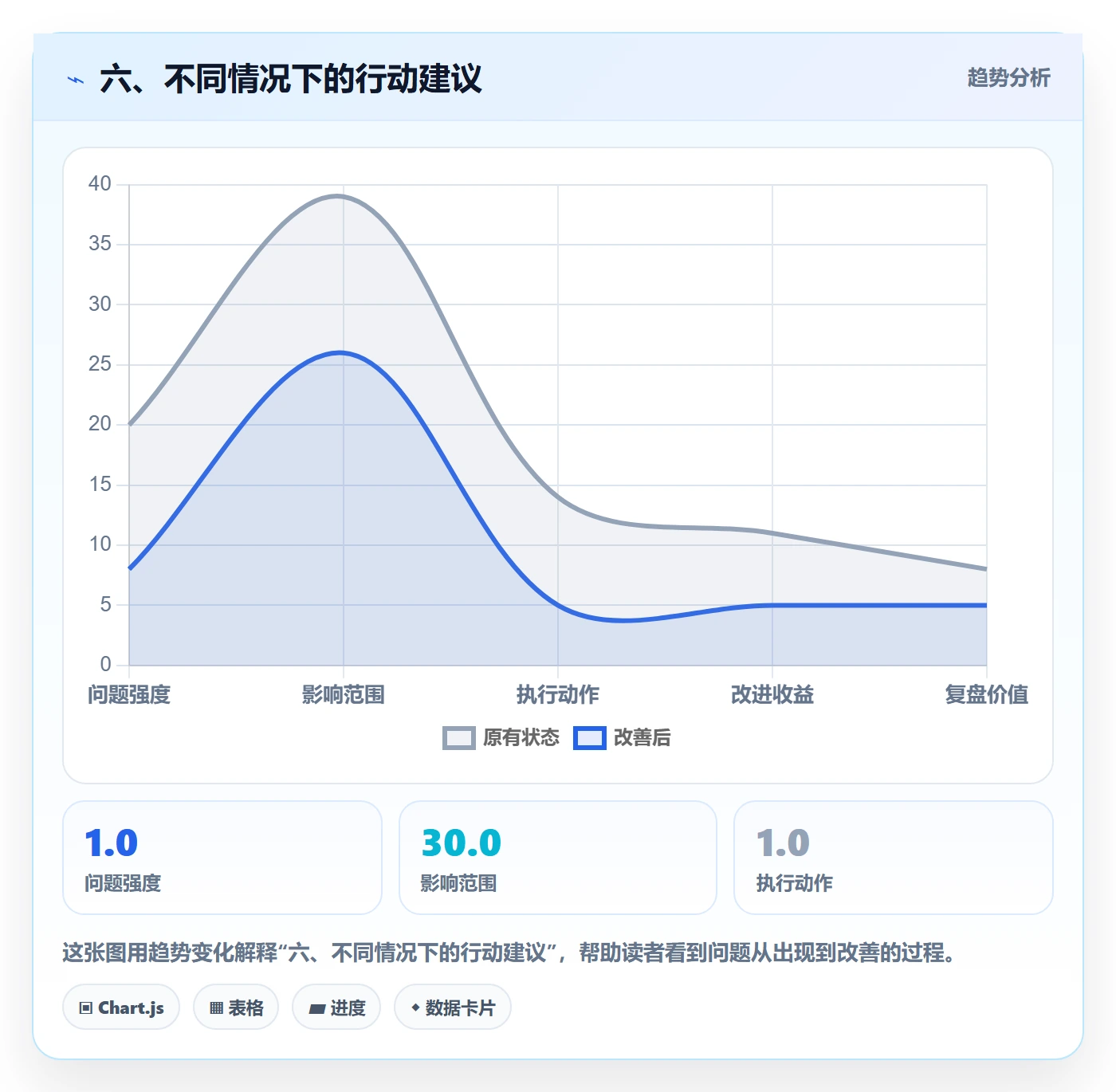This screenshot has height=1092, width=1116.
Task: Click the lightning icon beside the heading
Action: (x=76, y=80)
